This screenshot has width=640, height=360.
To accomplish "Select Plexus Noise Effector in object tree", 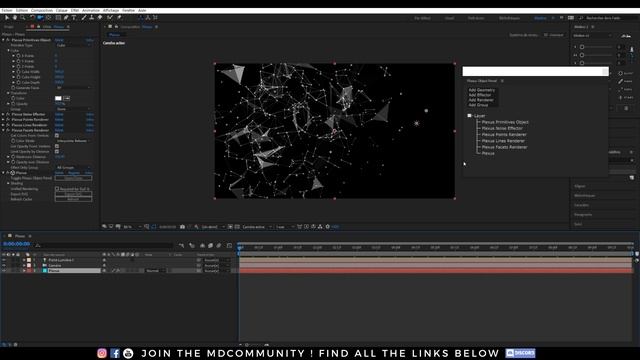I will [x=502, y=128].
